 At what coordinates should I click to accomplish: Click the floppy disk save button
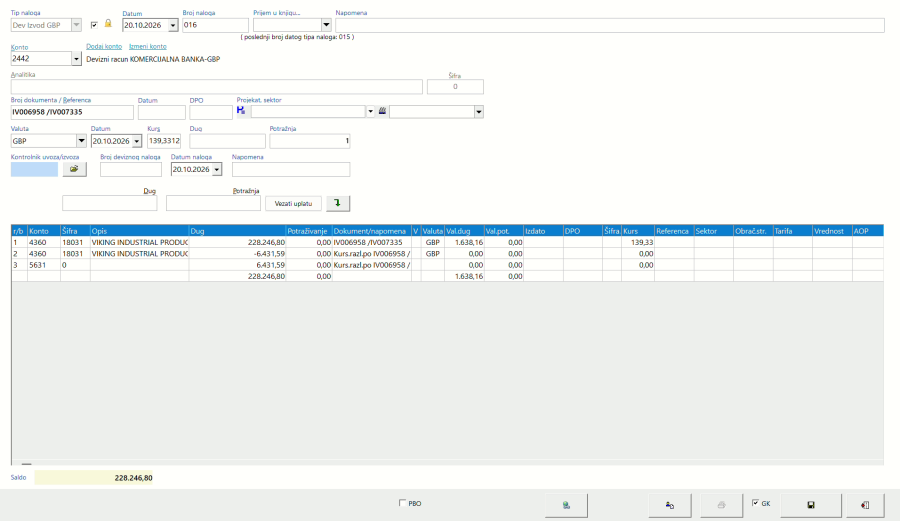(810, 505)
